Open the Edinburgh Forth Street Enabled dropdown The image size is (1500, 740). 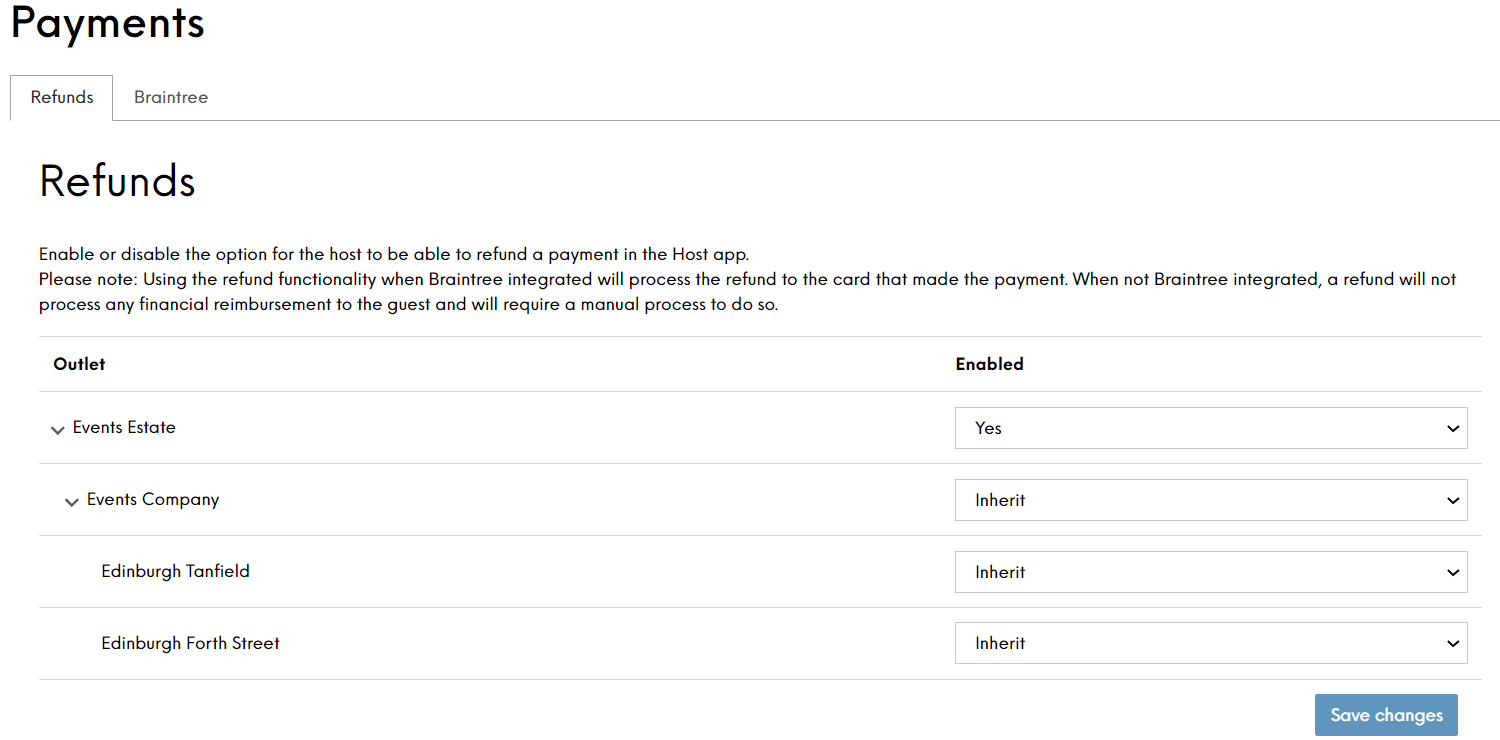(1211, 643)
